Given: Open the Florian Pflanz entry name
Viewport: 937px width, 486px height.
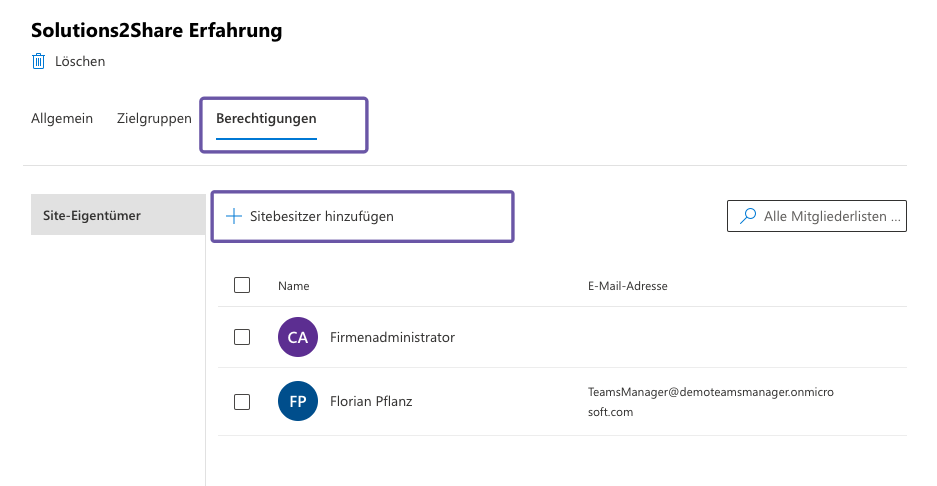Looking at the screenshot, I should 371,401.
